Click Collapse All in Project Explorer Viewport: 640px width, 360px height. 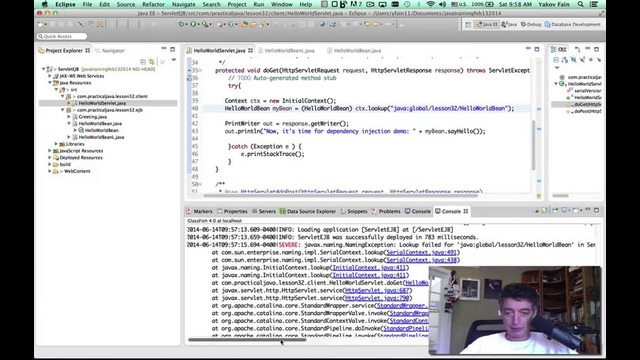(143, 62)
